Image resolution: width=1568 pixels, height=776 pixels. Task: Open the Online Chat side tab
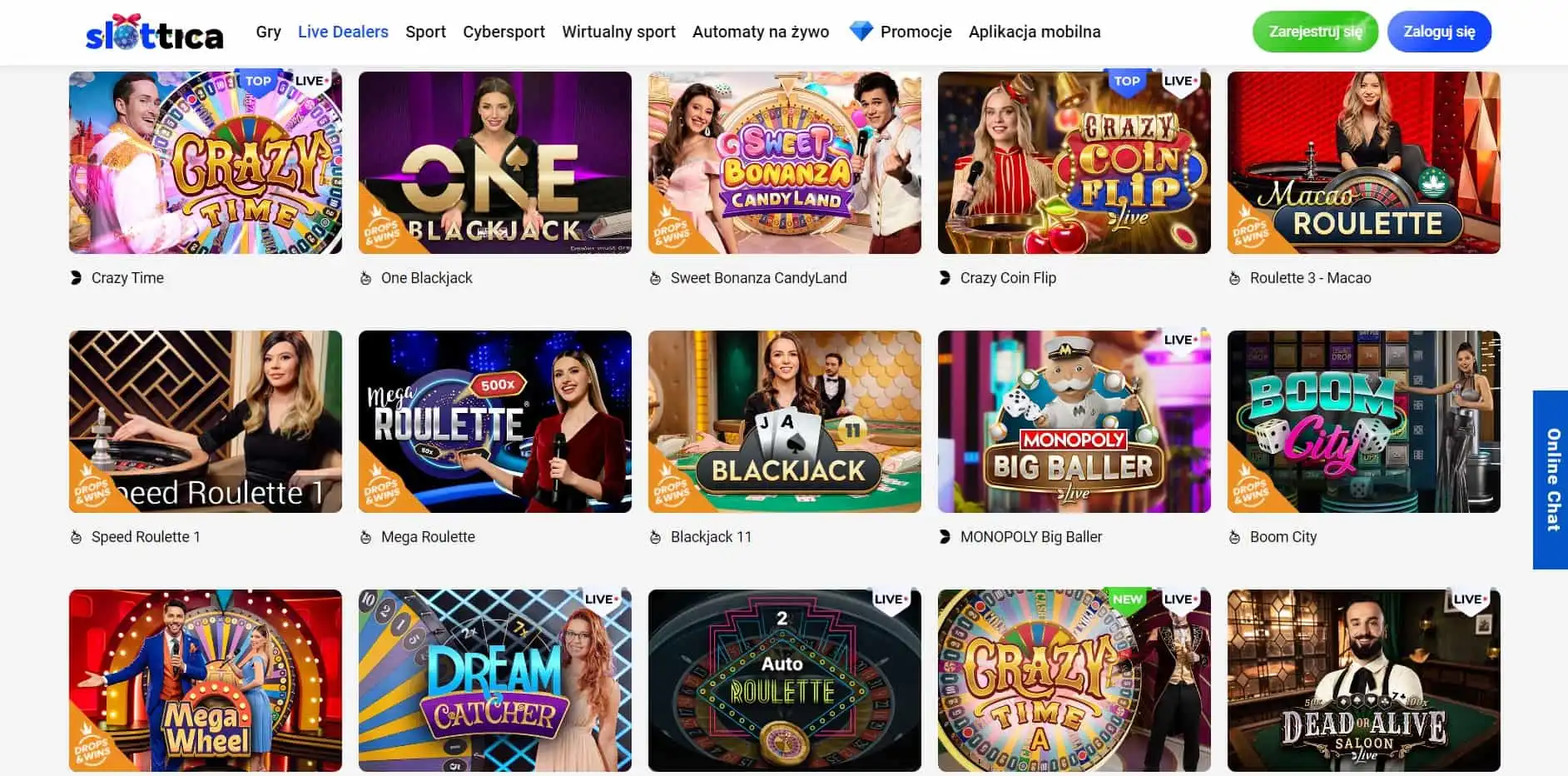point(1551,480)
